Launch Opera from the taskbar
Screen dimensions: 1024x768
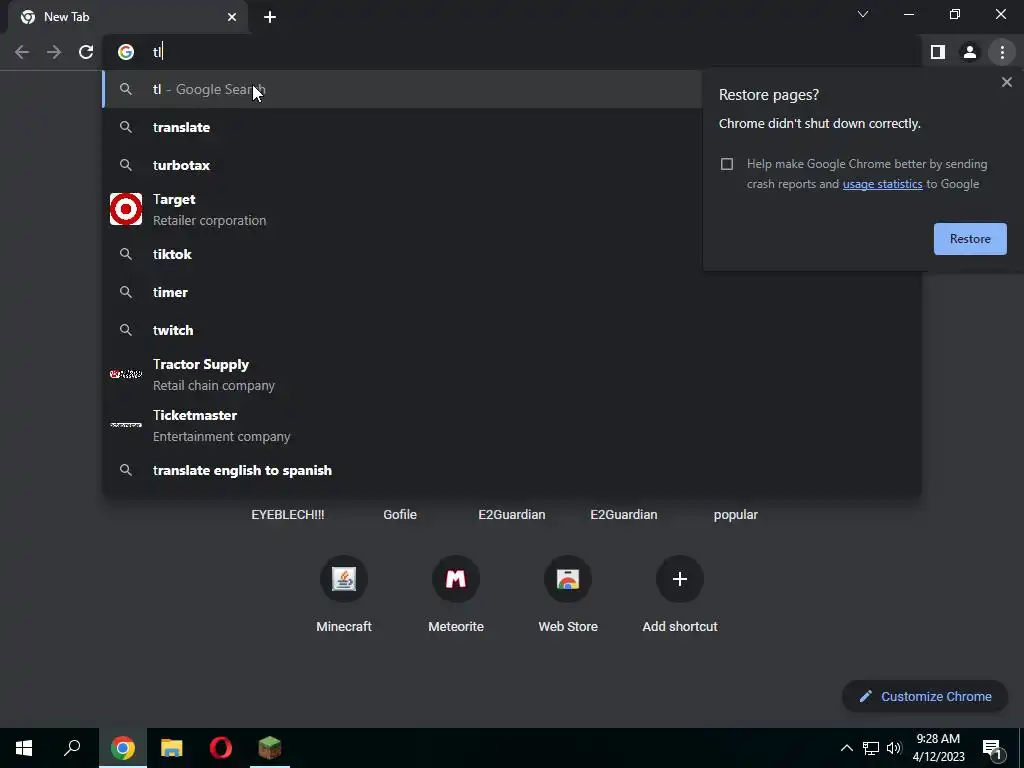[x=221, y=748]
